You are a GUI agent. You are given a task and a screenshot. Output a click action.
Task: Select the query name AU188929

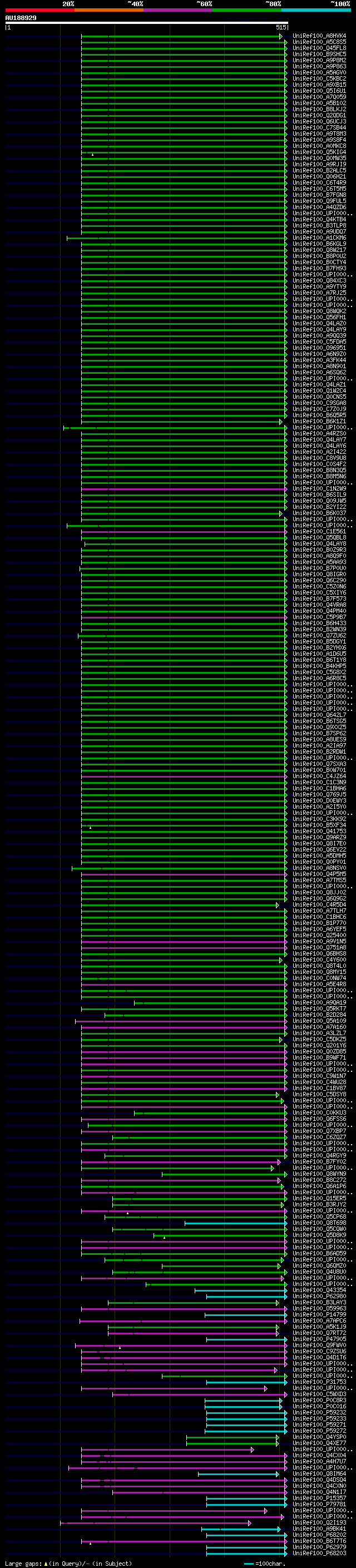21,18
